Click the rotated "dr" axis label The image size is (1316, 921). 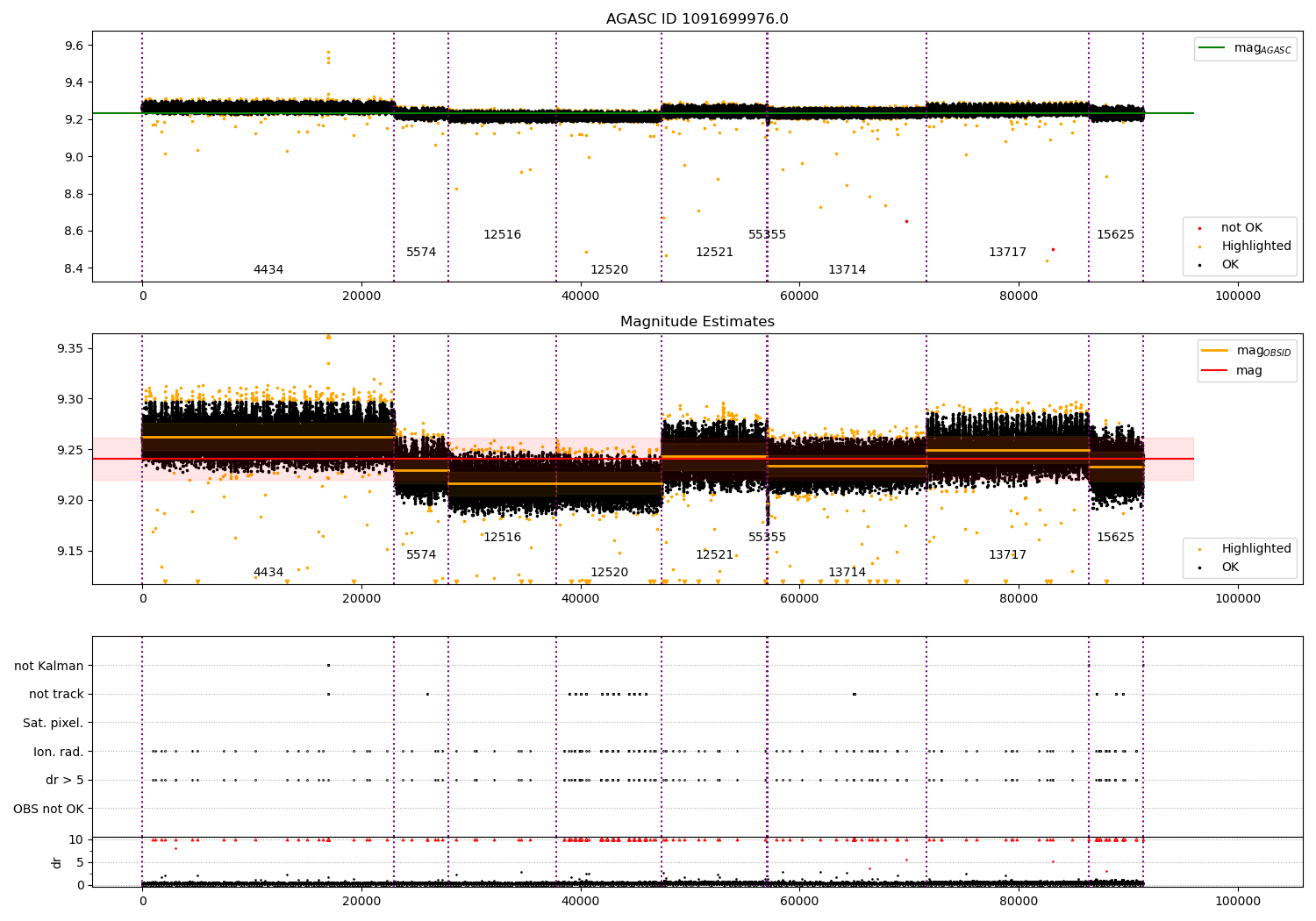pyautogui.click(x=57, y=862)
